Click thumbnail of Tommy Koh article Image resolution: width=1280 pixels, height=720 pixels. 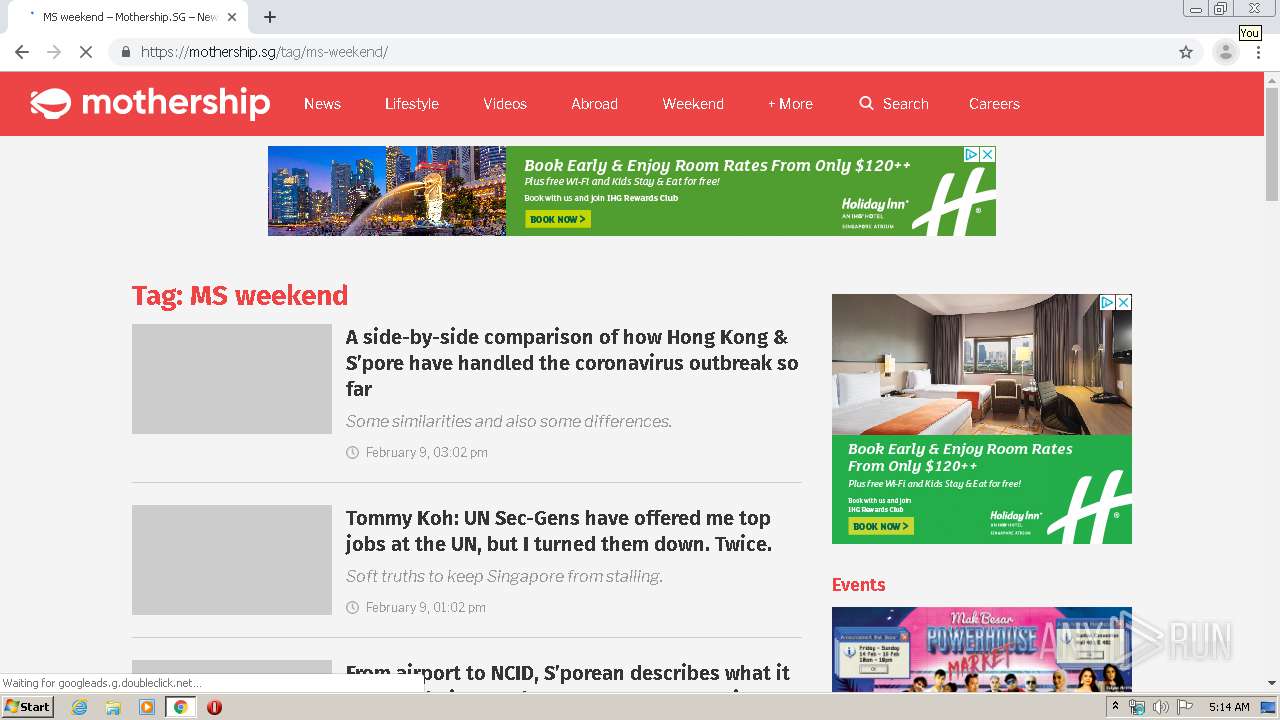coord(232,560)
